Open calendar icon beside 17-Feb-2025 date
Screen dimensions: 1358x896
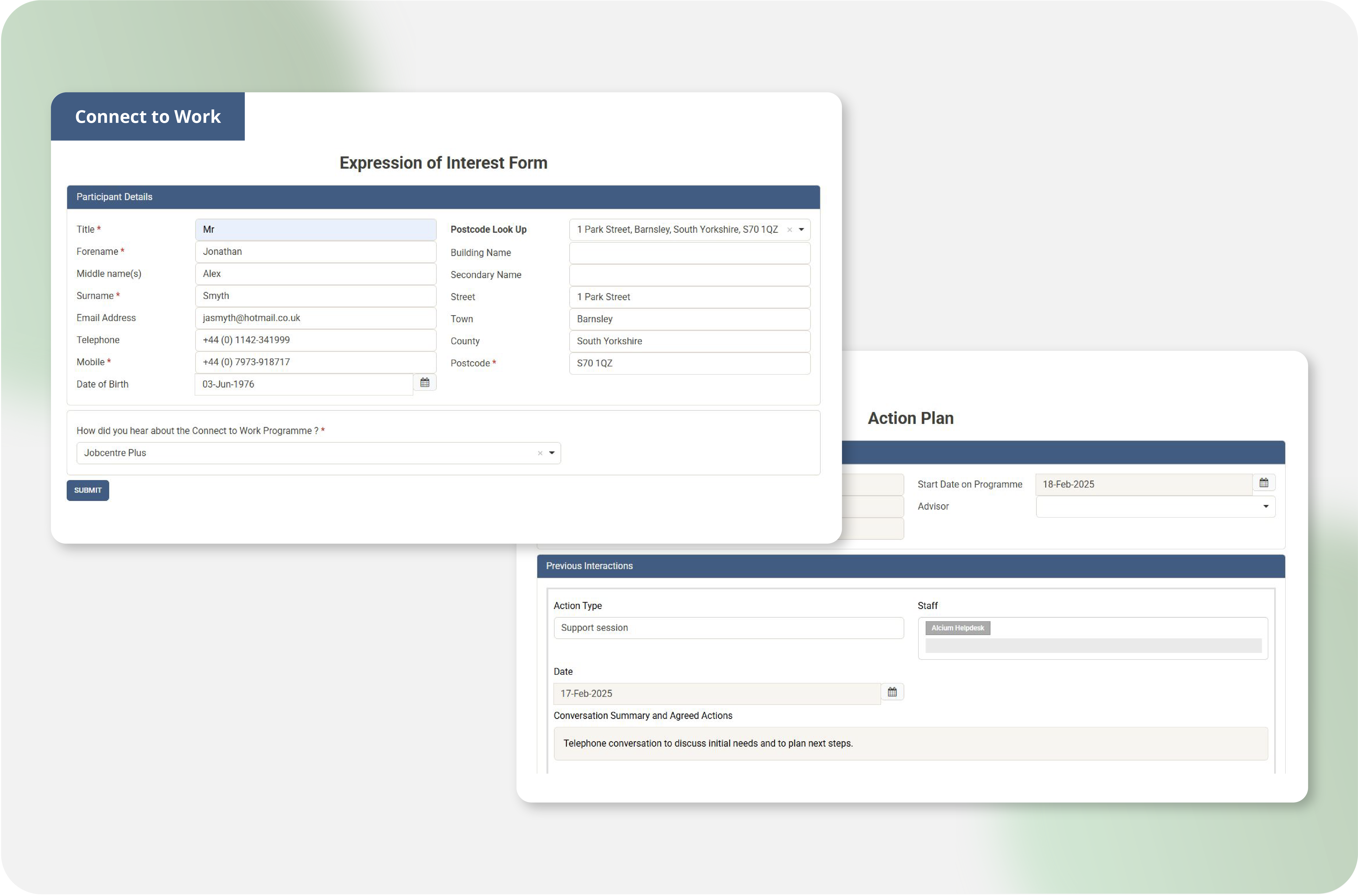pyautogui.click(x=892, y=692)
